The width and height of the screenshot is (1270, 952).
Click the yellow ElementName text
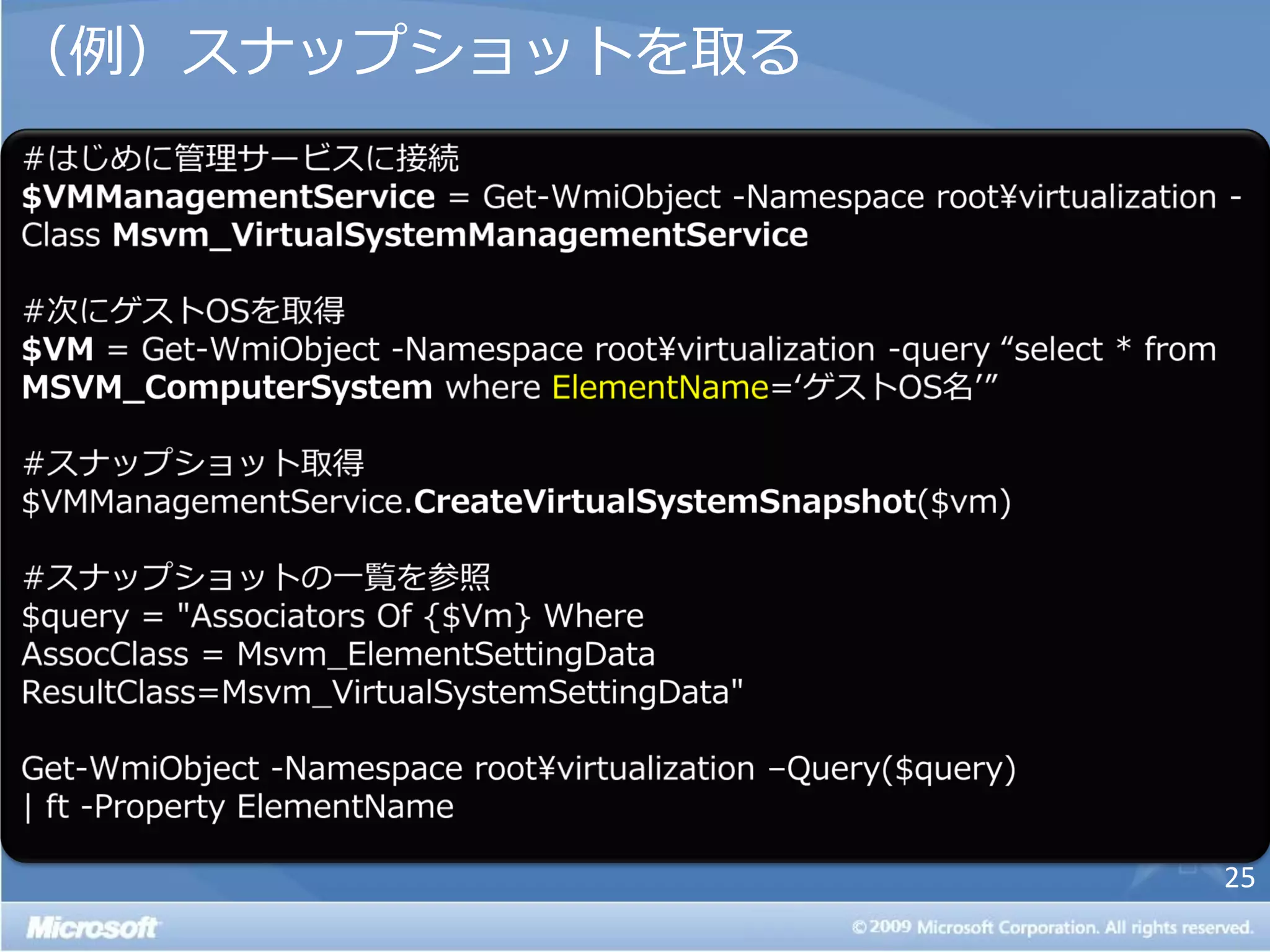coord(660,388)
